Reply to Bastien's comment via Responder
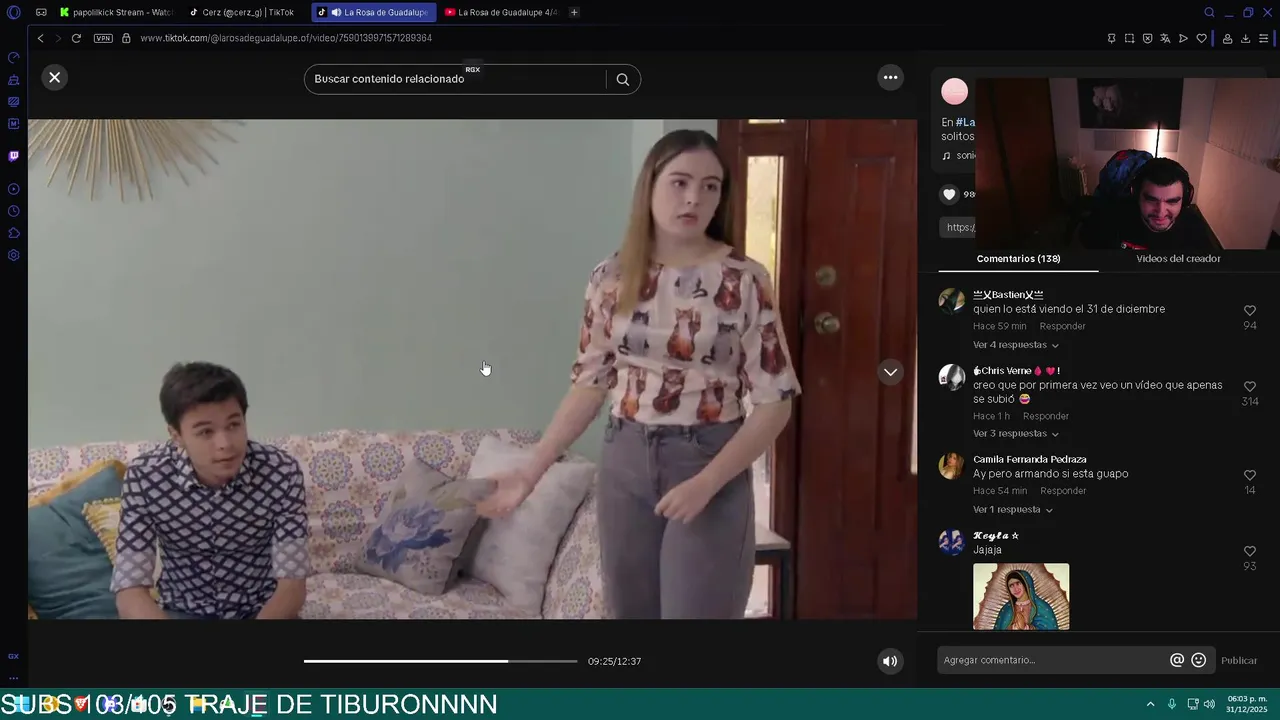This screenshot has height=720, width=1280. pos(1062,326)
